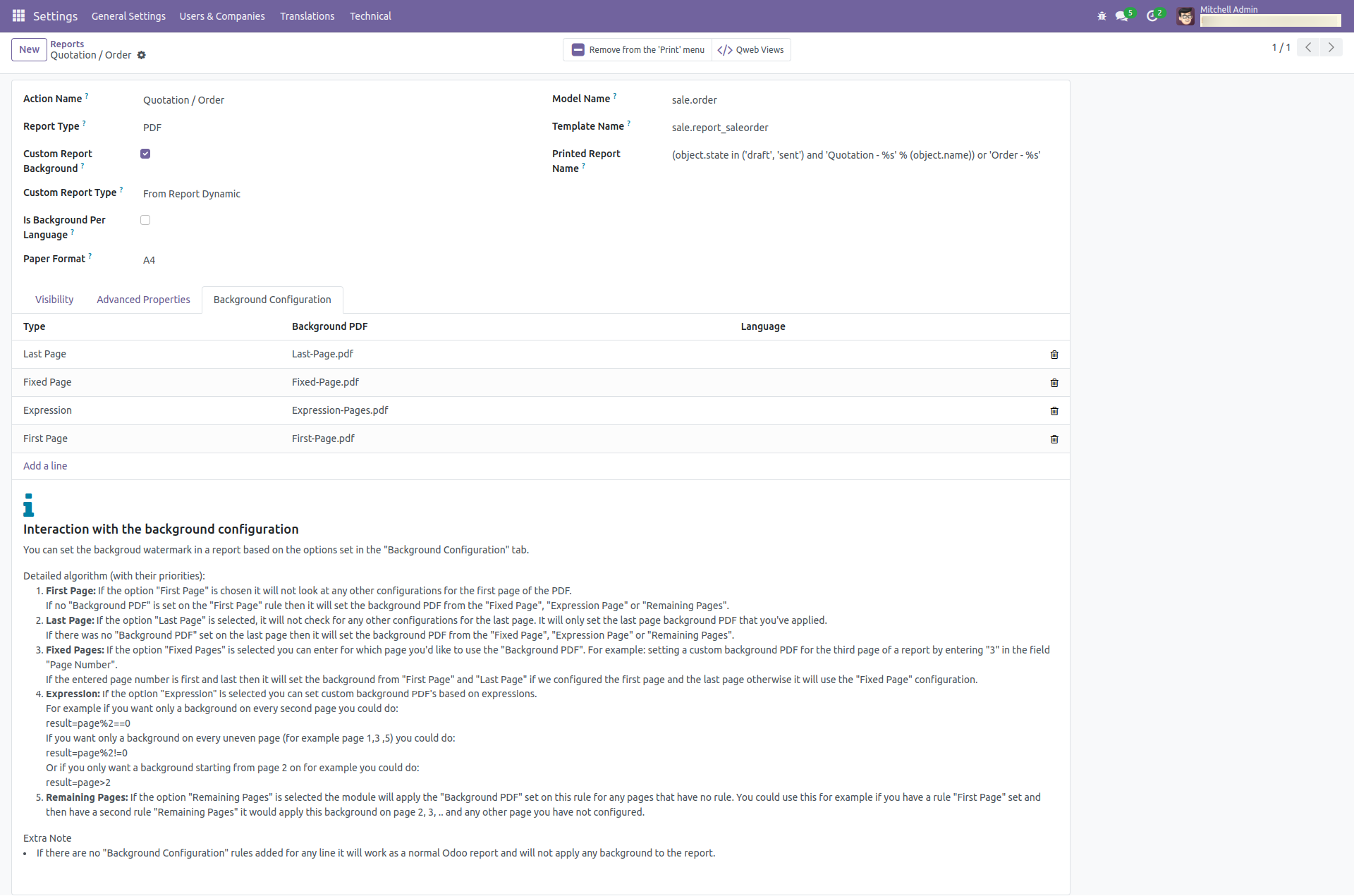Uncheck Custom Report Background checkbox

[x=145, y=154]
